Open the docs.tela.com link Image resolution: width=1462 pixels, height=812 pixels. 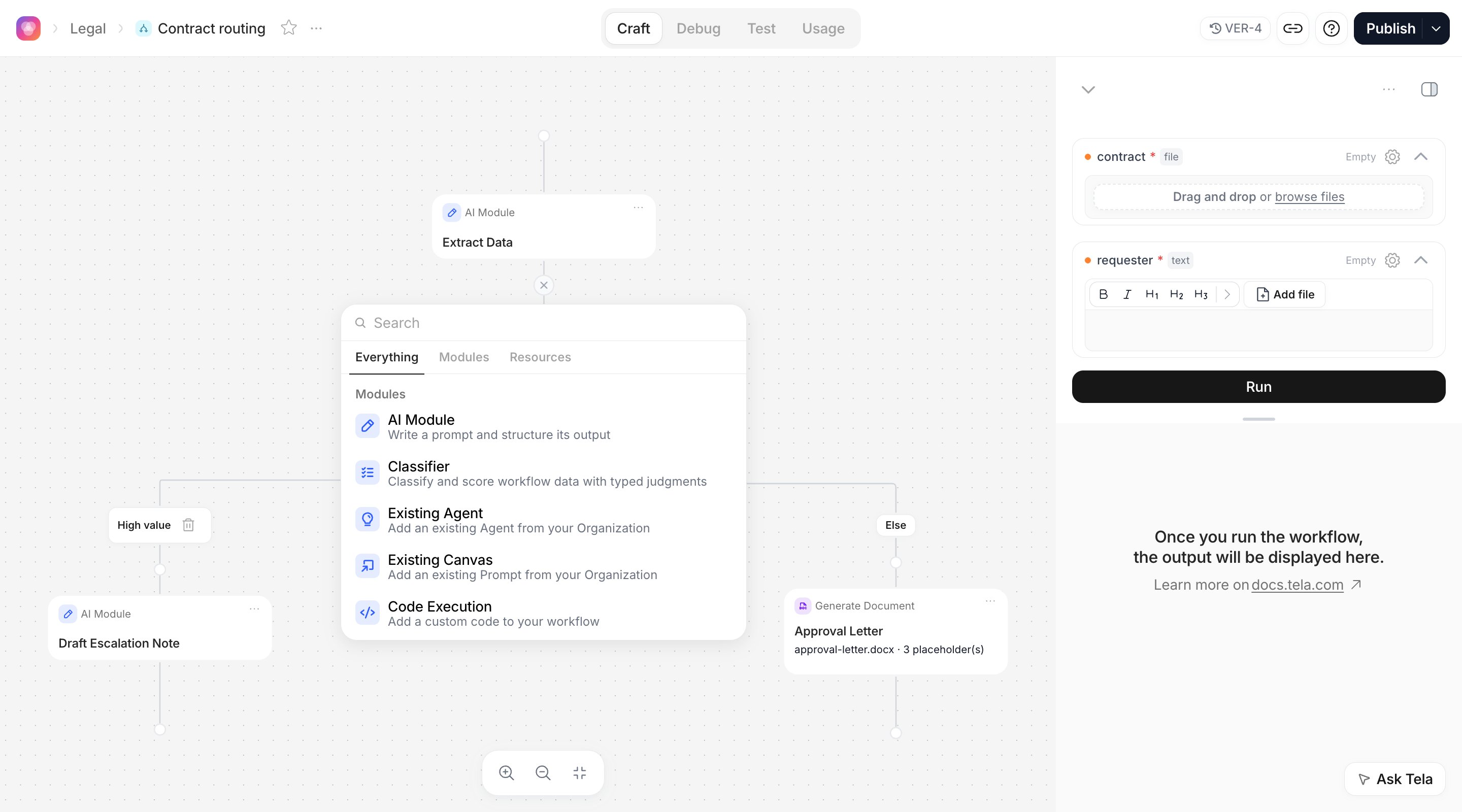[1298, 585]
